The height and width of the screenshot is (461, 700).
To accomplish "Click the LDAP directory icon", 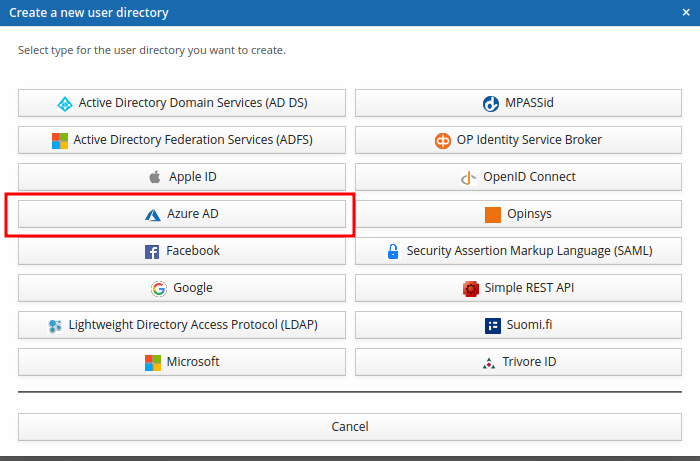I will (56, 326).
